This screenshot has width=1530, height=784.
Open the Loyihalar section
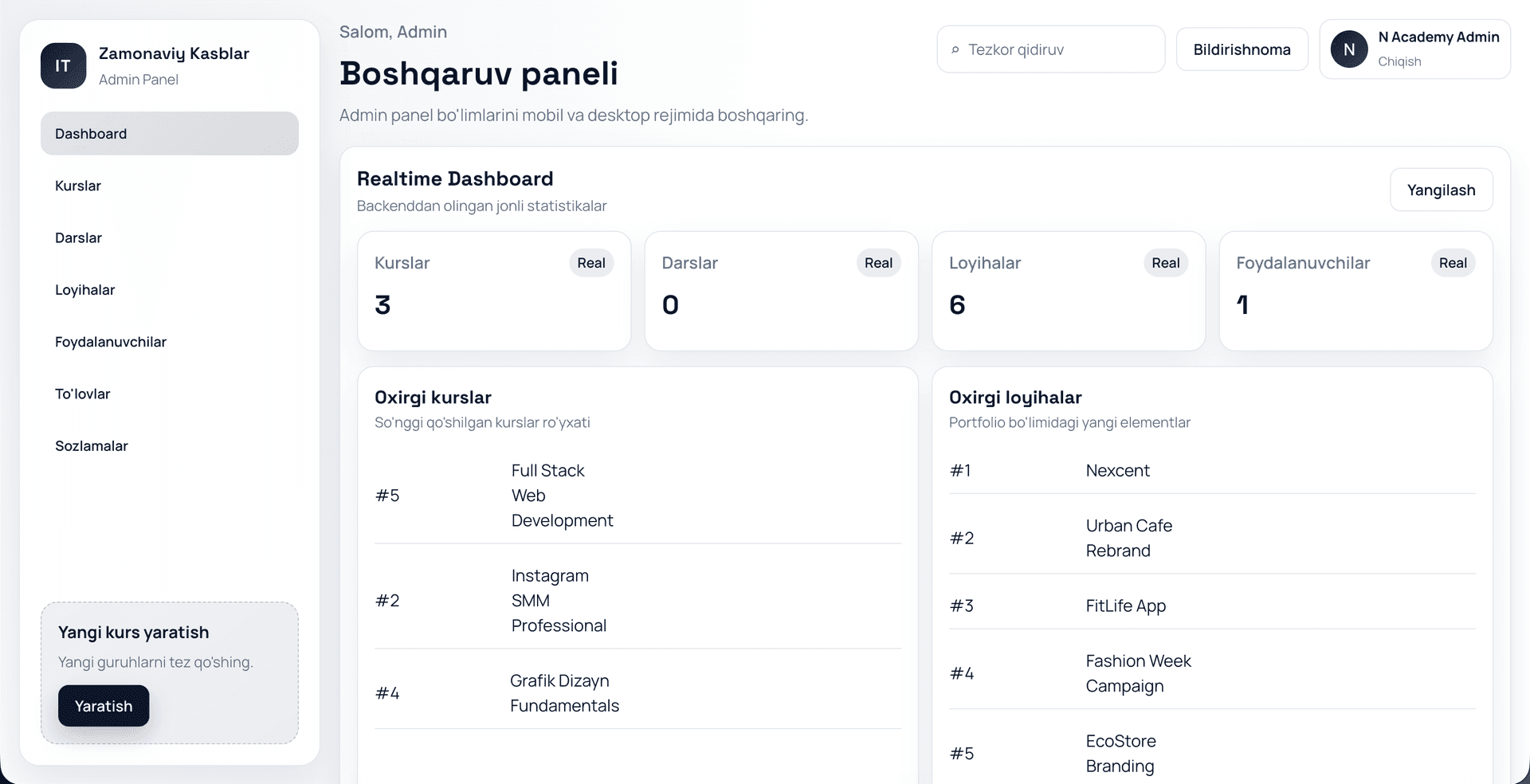point(84,289)
